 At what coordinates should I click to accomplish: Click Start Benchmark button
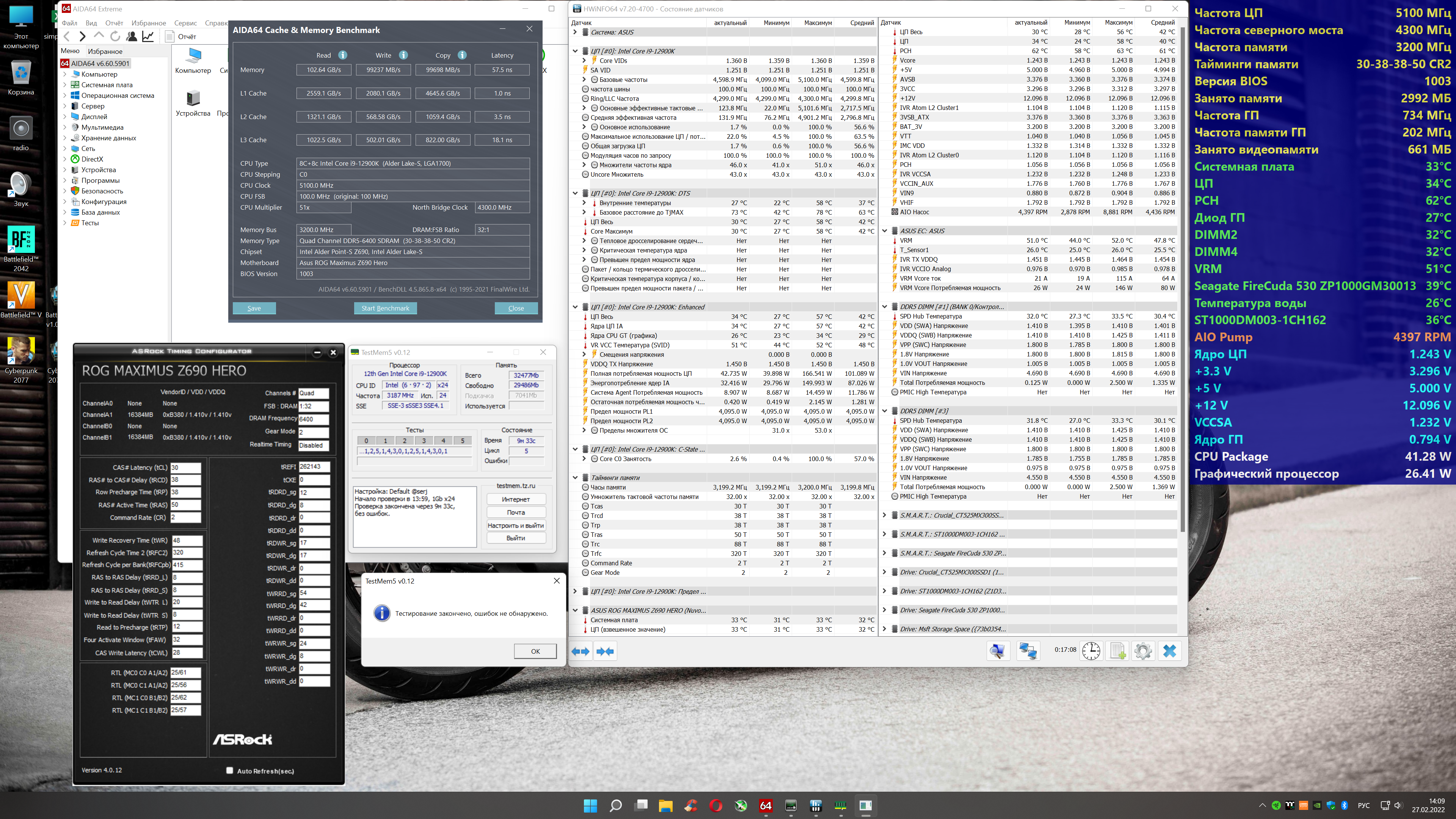click(385, 308)
